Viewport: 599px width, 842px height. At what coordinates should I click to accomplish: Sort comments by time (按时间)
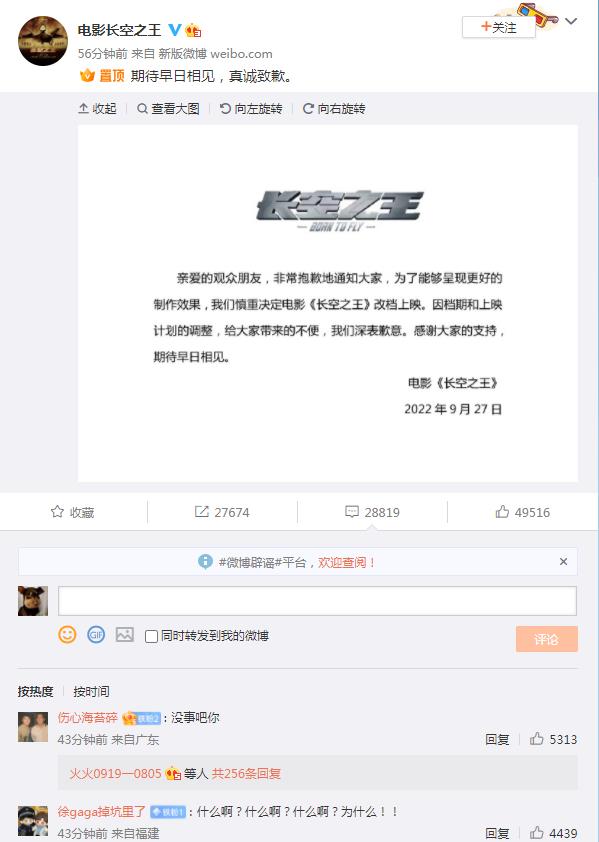click(x=91, y=691)
